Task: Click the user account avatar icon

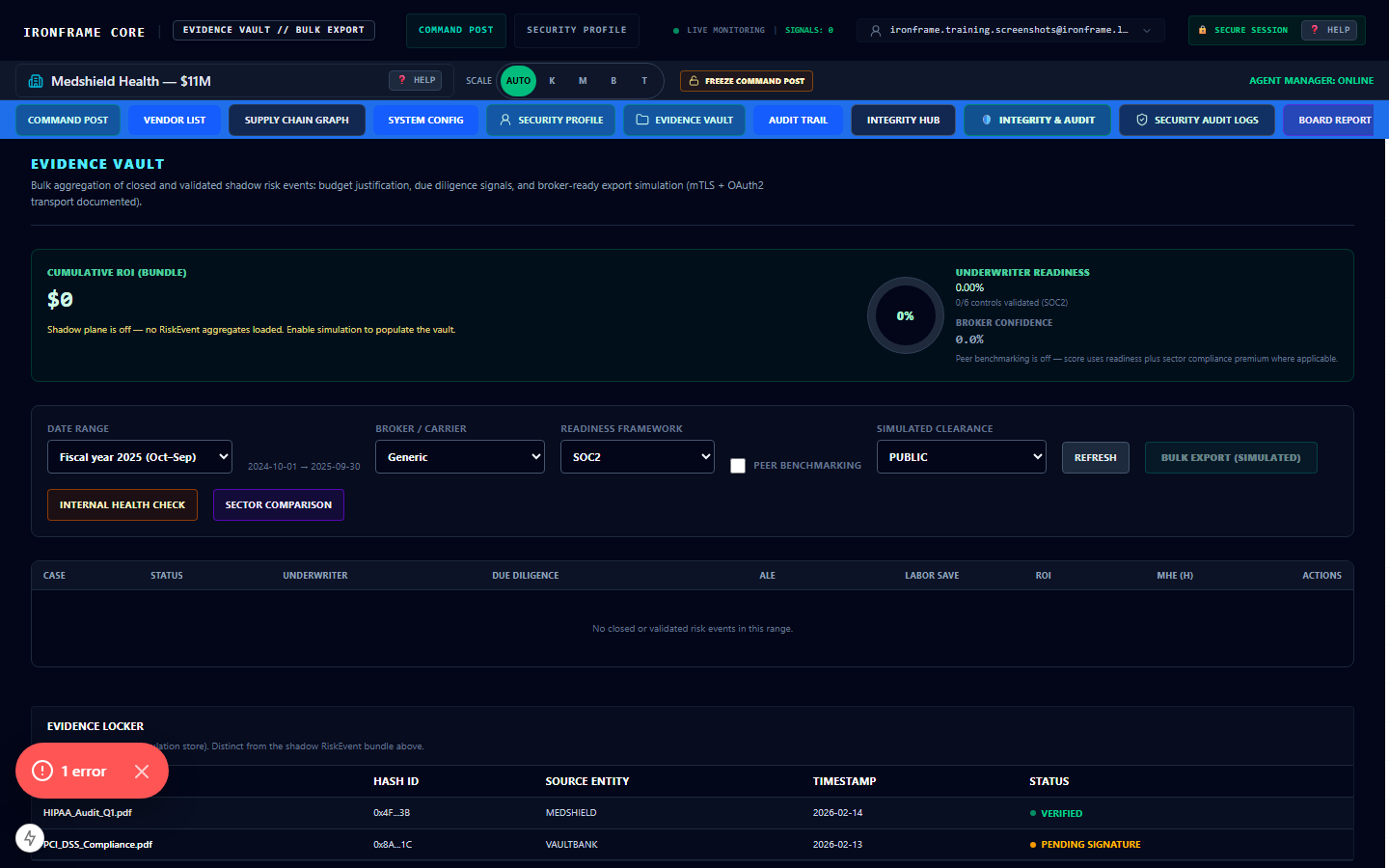Action: (876, 31)
